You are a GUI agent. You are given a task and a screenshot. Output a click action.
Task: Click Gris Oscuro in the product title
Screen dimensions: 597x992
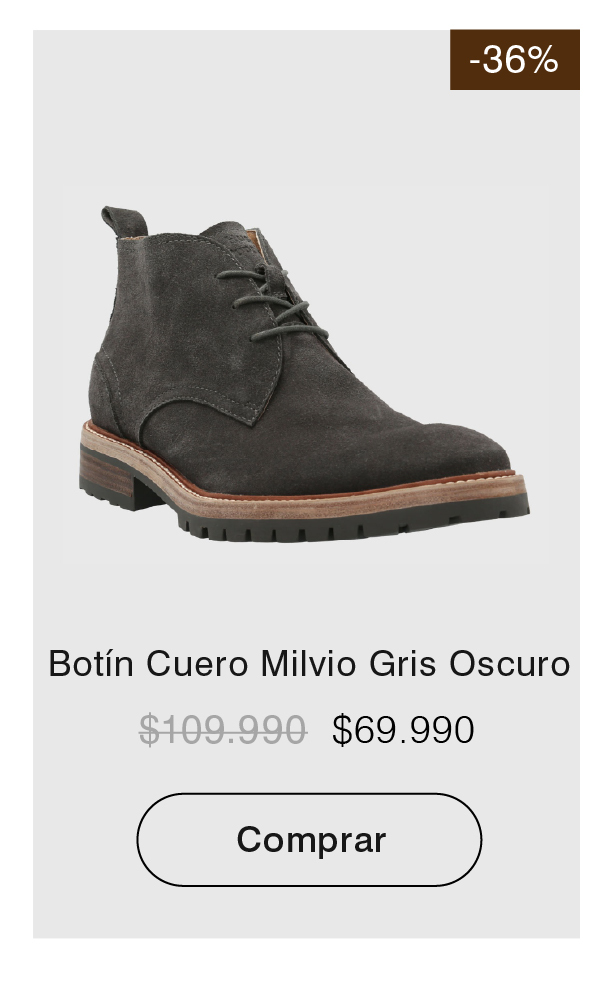coord(470,664)
